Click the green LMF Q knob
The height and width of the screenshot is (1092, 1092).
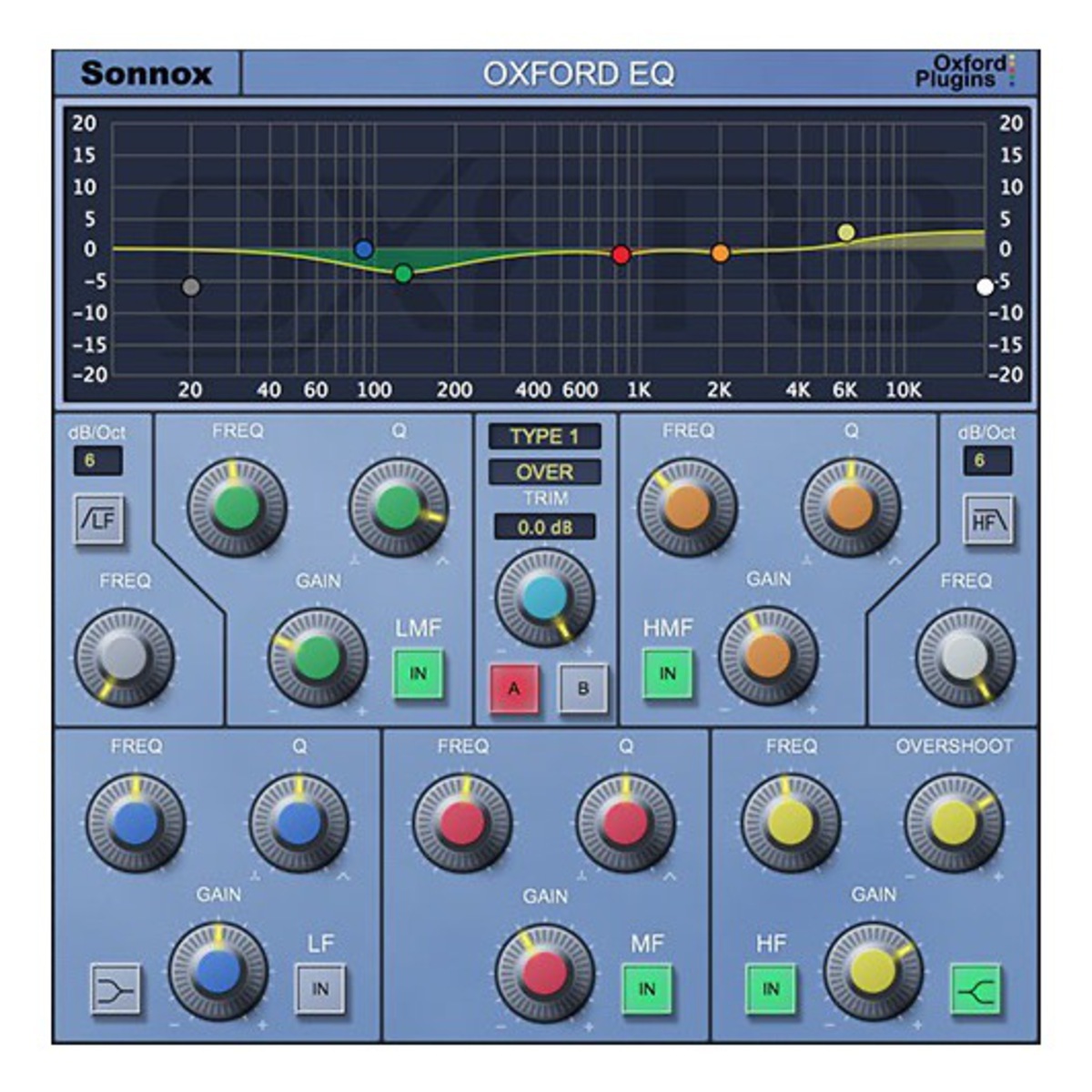[x=399, y=507]
